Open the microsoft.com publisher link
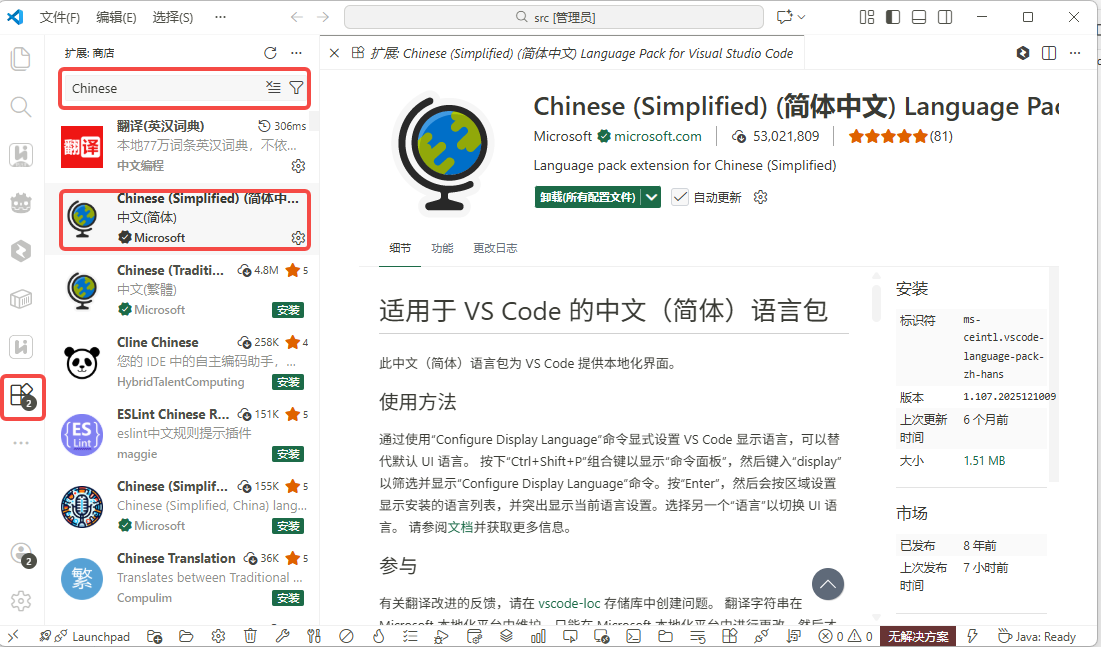Image resolution: width=1101 pixels, height=647 pixels. [657, 136]
